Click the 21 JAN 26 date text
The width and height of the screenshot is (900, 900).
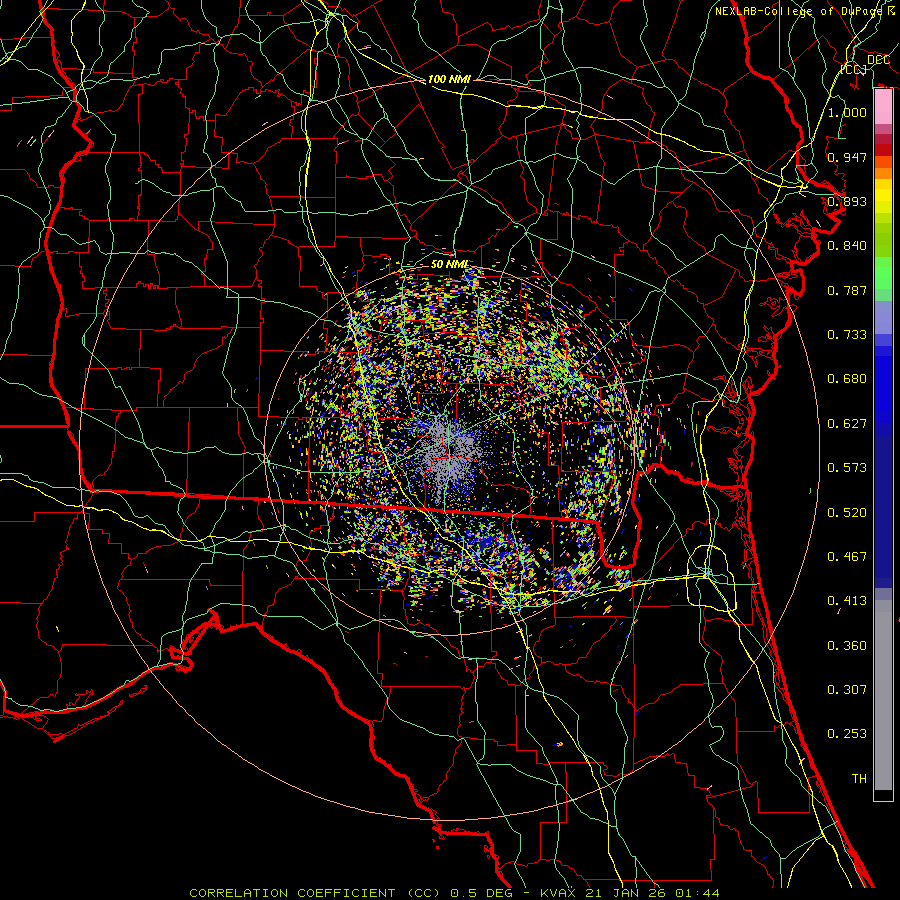tap(625, 893)
